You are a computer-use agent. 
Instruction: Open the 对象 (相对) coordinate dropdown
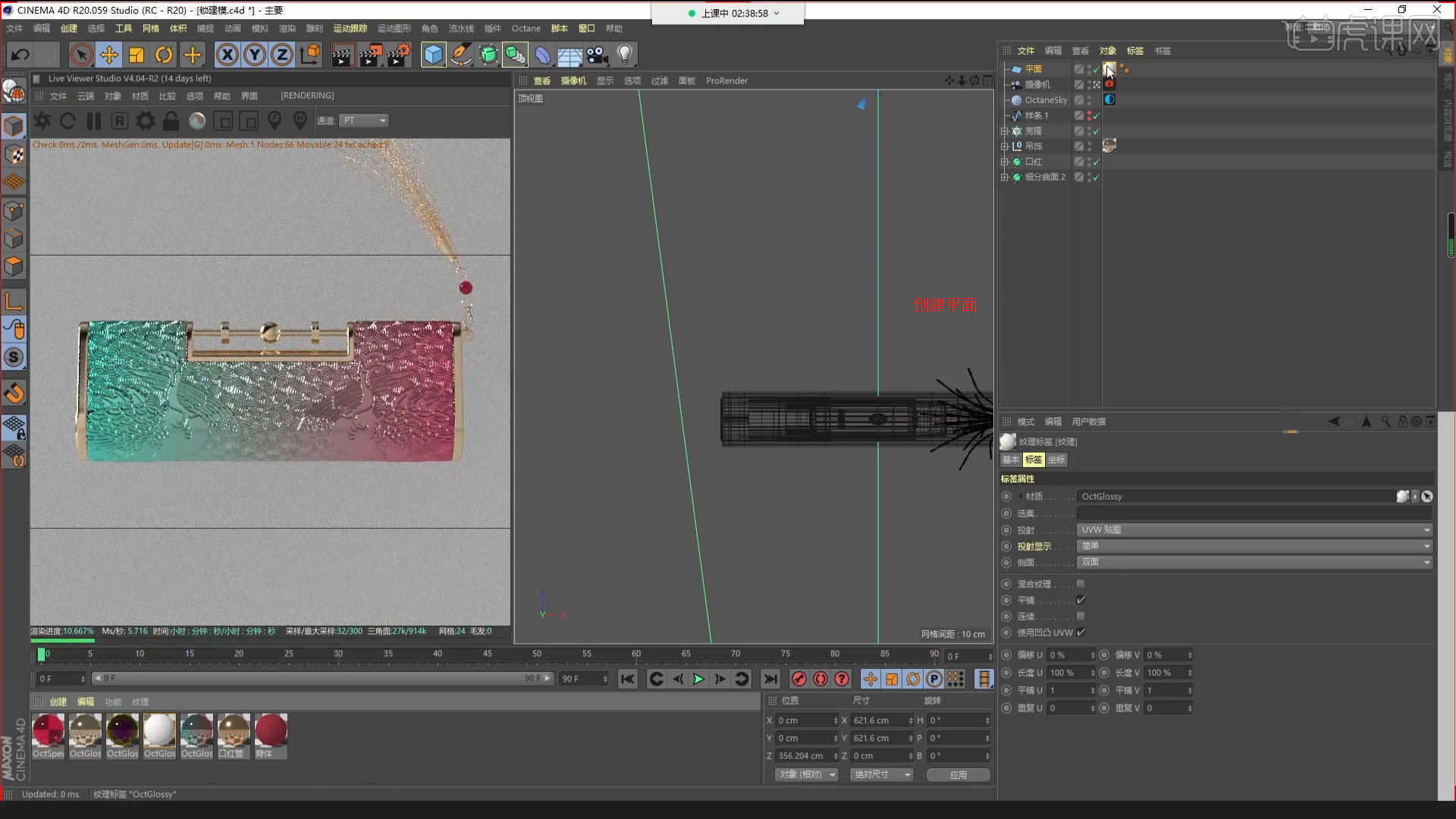click(807, 774)
